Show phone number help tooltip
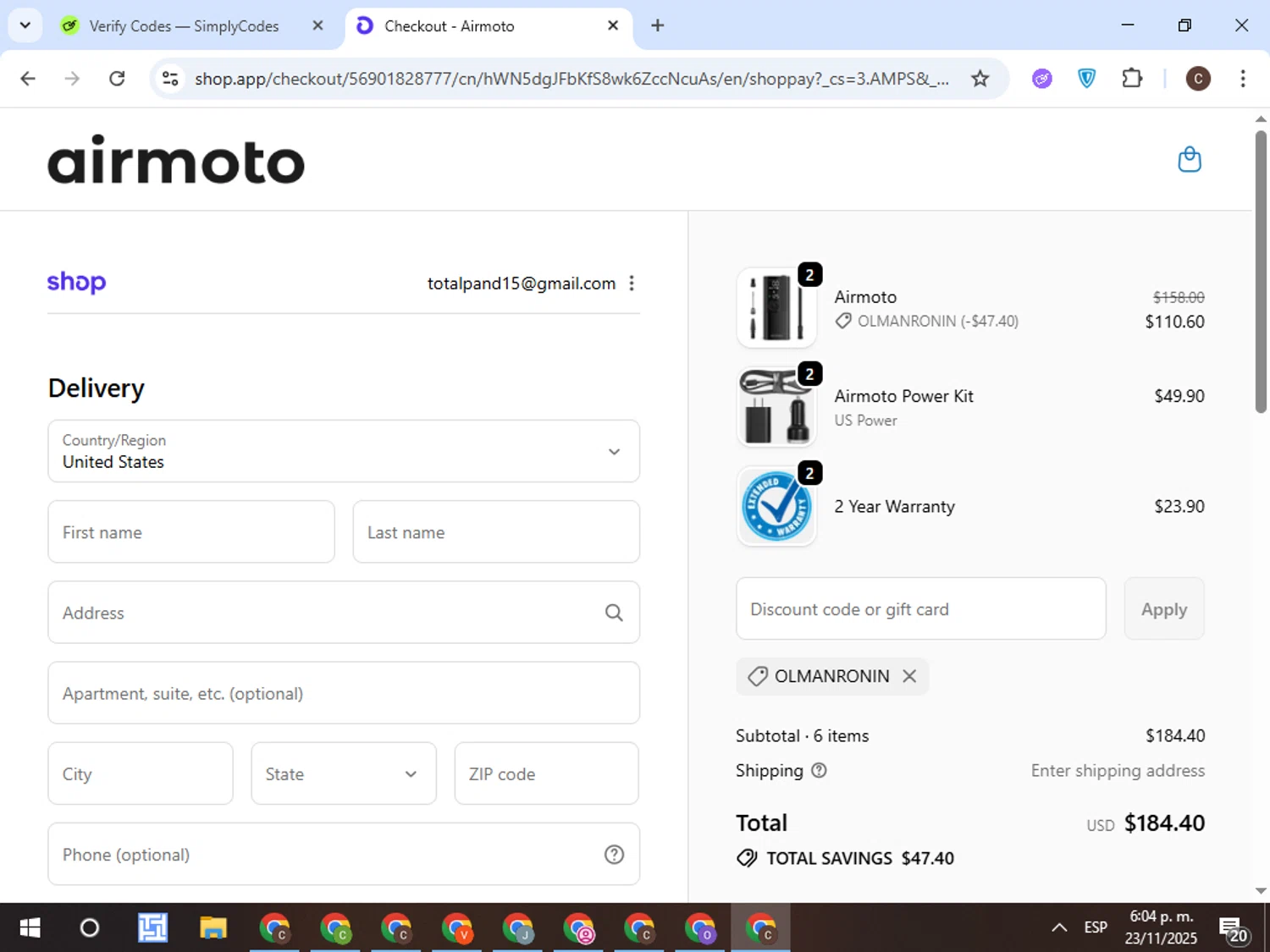Viewport: 1270px width, 952px height. click(x=614, y=855)
